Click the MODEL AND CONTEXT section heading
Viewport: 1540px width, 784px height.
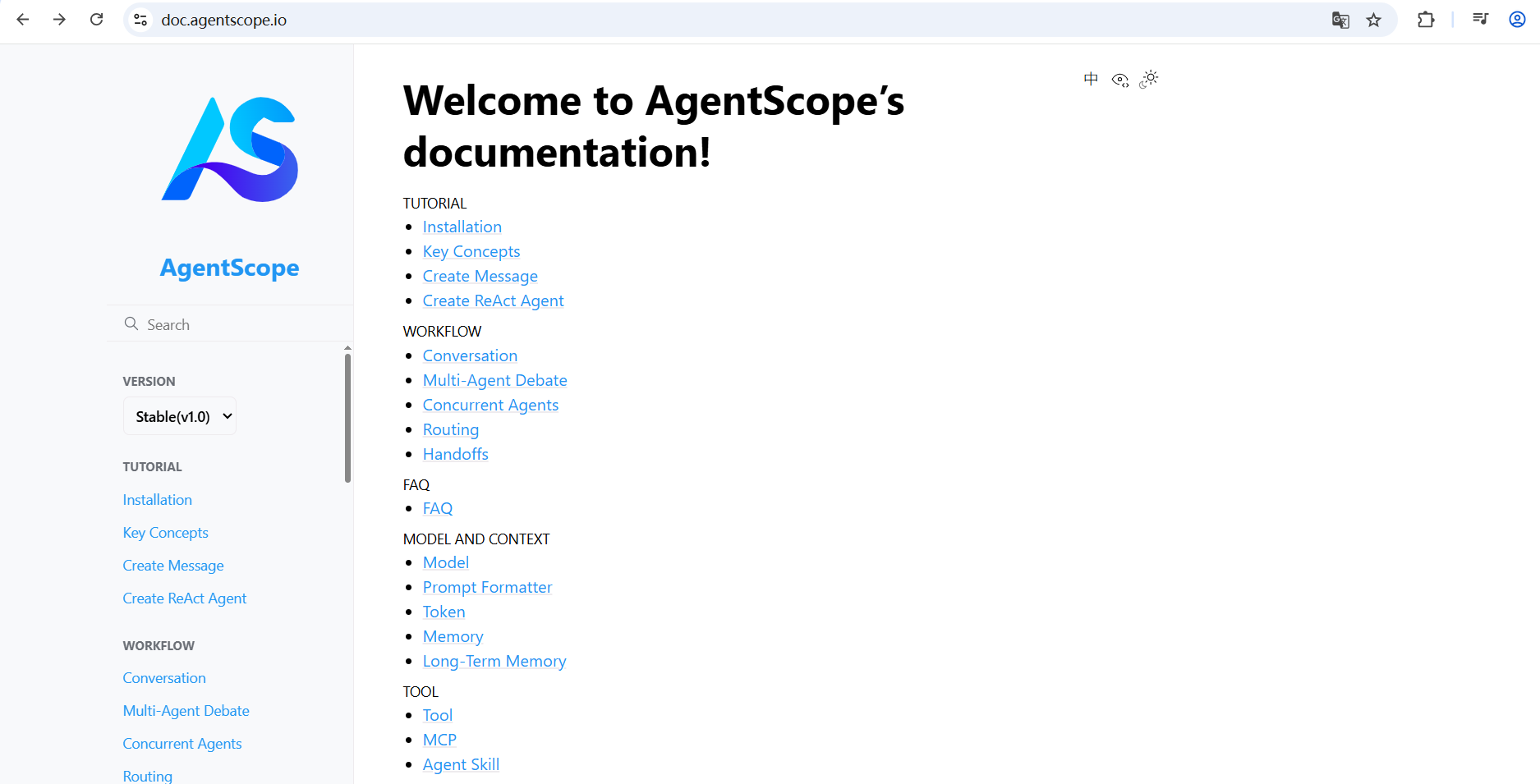(476, 539)
